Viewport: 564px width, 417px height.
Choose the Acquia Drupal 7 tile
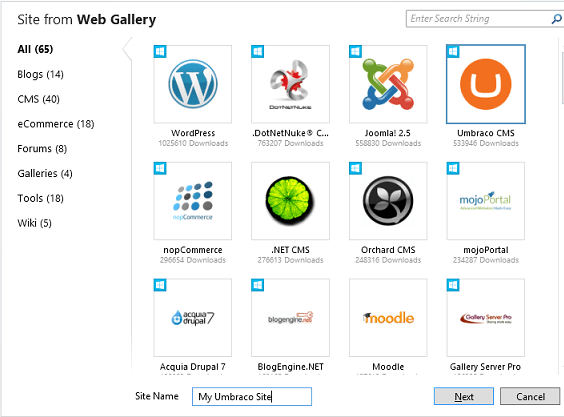(192, 318)
